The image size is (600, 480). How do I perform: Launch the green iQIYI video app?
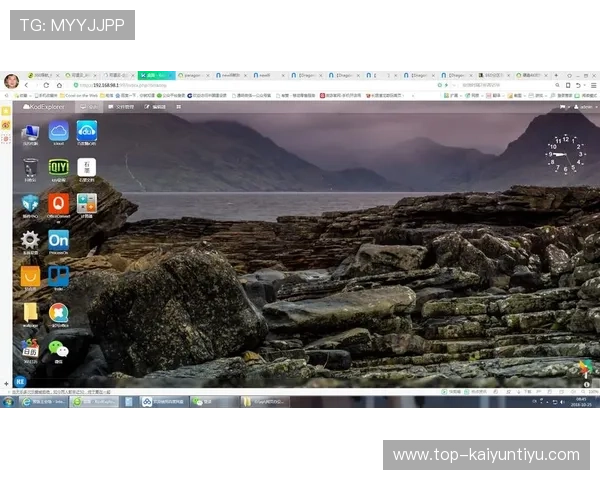point(58,167)
